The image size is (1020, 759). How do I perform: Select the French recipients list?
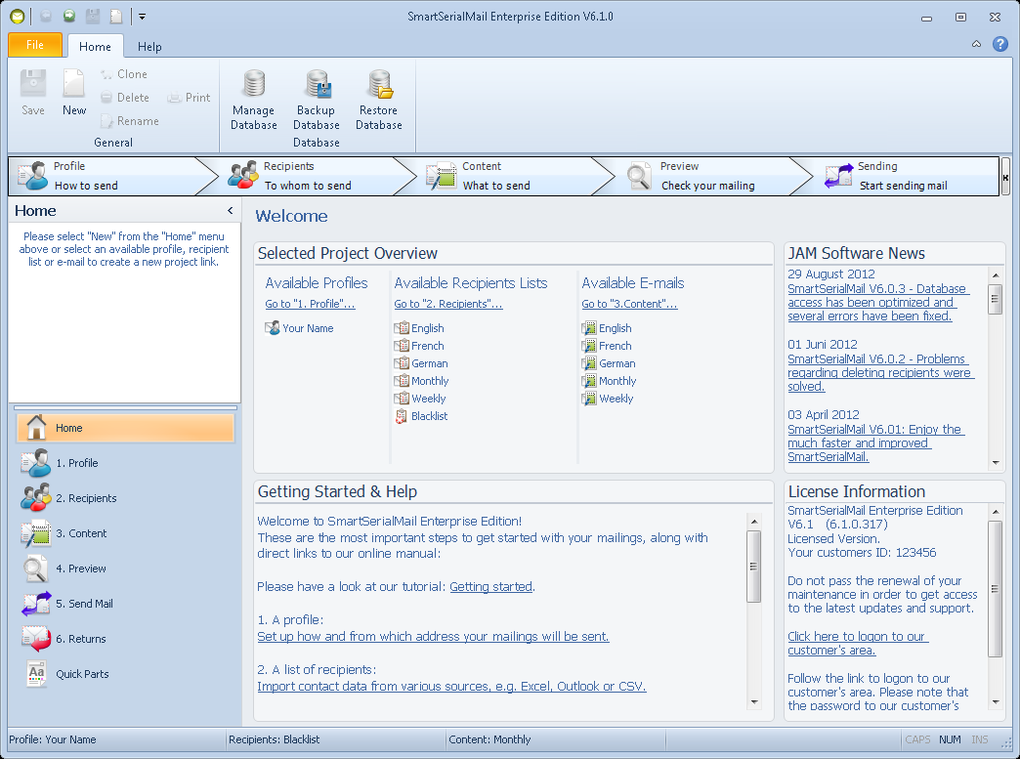click(x=420, y=346)
